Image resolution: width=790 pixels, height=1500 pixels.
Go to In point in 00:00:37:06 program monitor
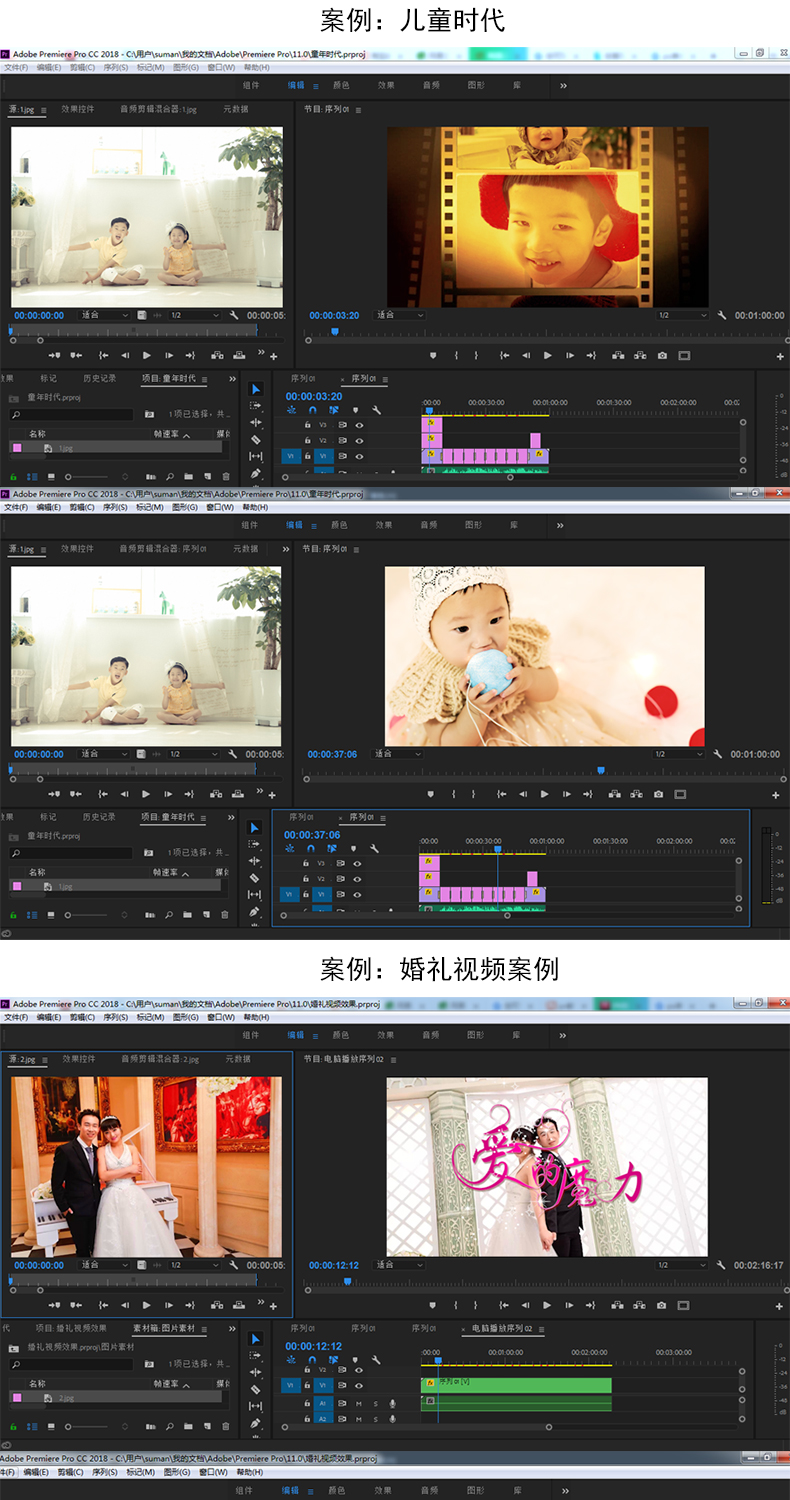coord(502,794)
